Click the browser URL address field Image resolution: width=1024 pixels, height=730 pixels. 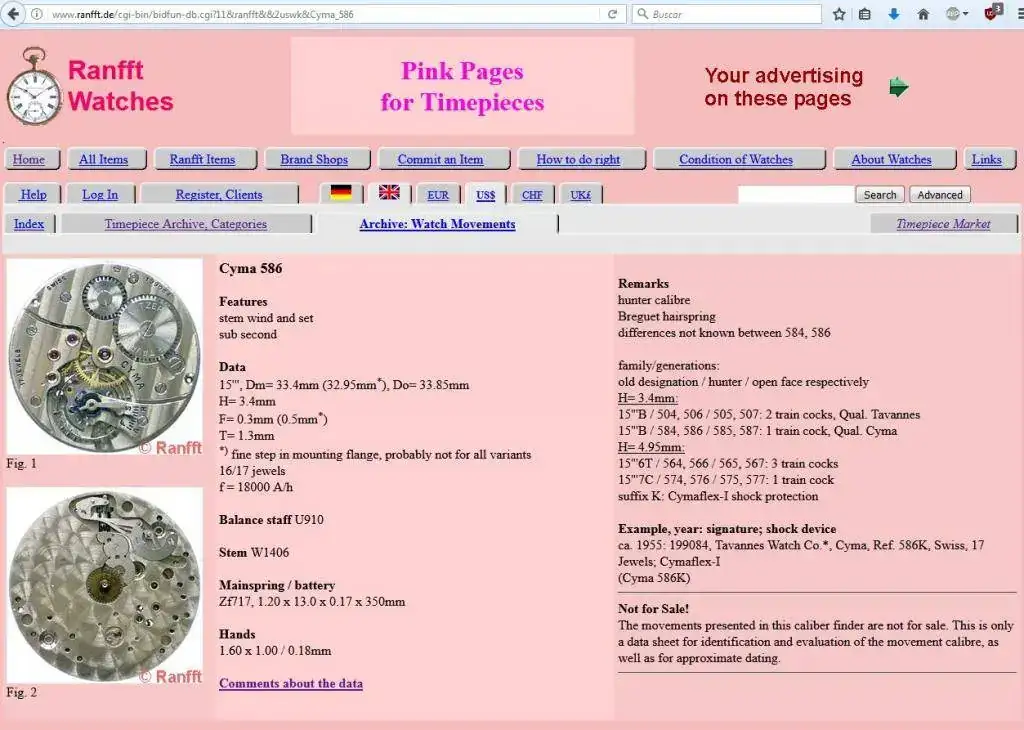[323, 14]
